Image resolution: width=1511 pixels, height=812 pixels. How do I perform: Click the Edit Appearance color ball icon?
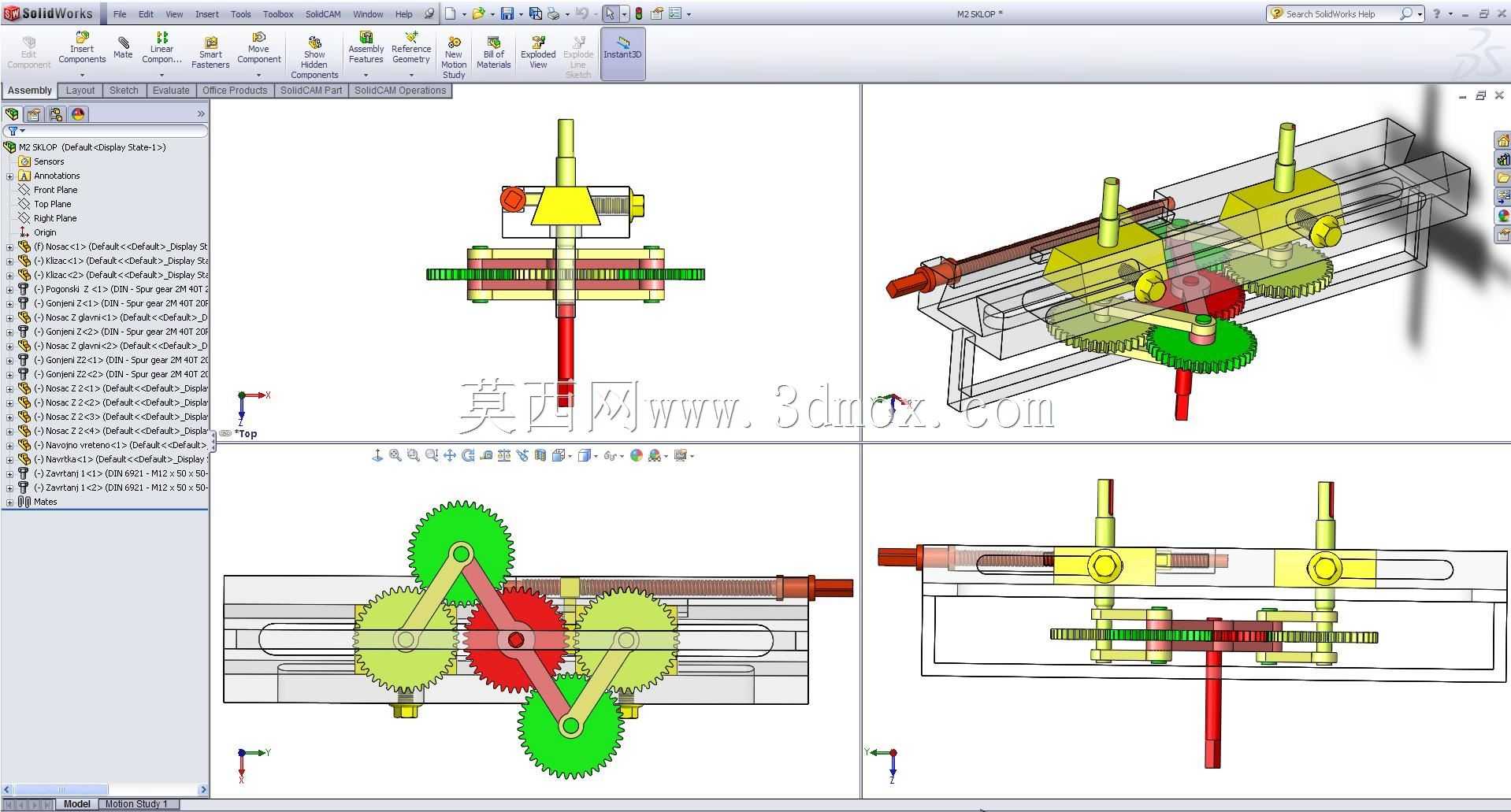[x=637, y=455]
